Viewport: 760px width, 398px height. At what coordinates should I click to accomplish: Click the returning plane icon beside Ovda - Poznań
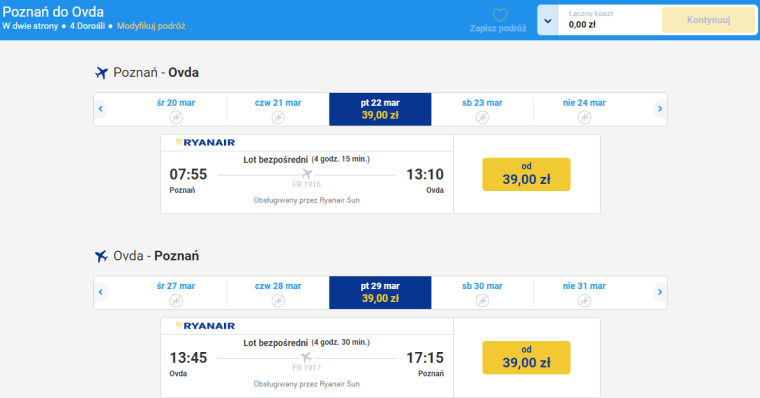[x=101, y=256]
